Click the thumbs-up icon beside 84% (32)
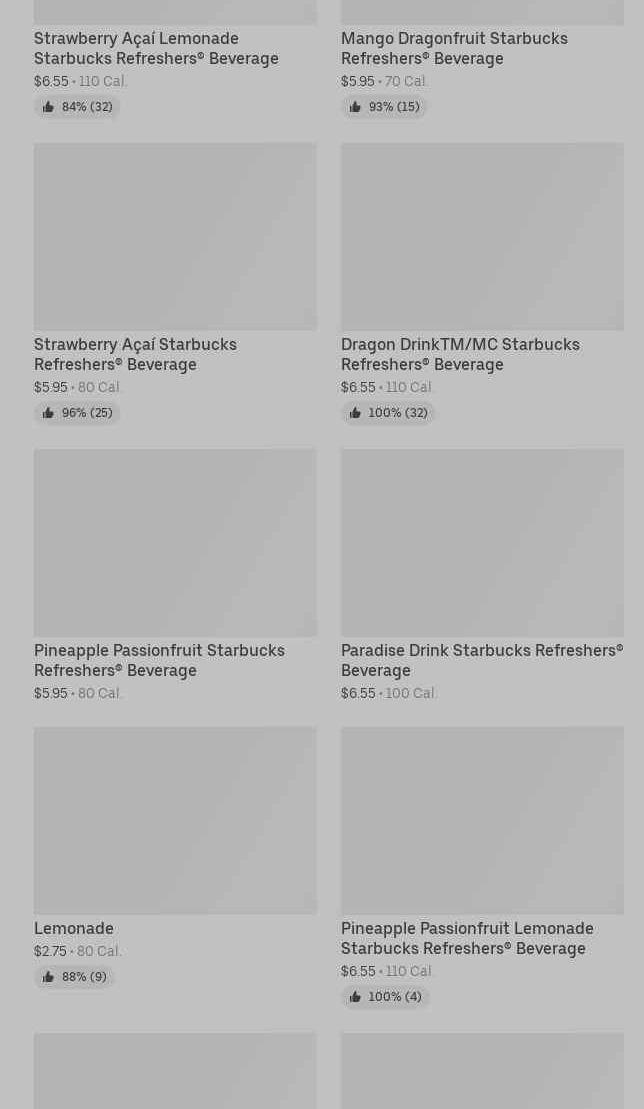This screenshot has height=1109, width=644. [x=48, y=107]
